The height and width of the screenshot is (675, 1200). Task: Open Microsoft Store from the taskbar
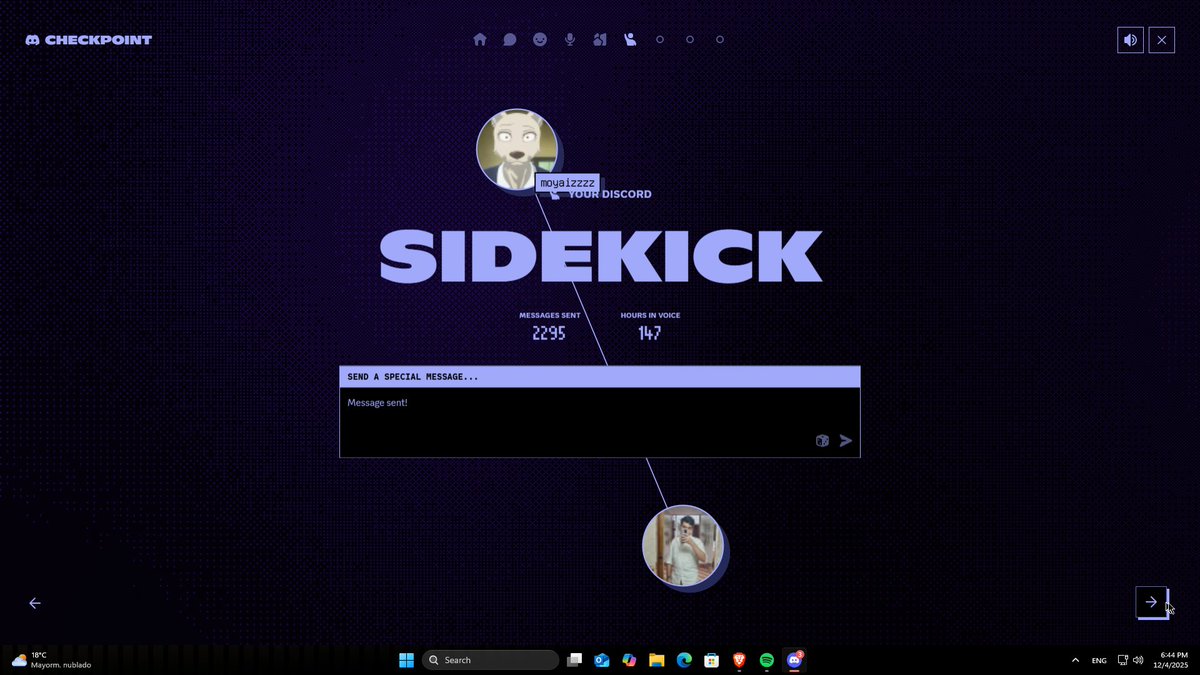point(711,660)
